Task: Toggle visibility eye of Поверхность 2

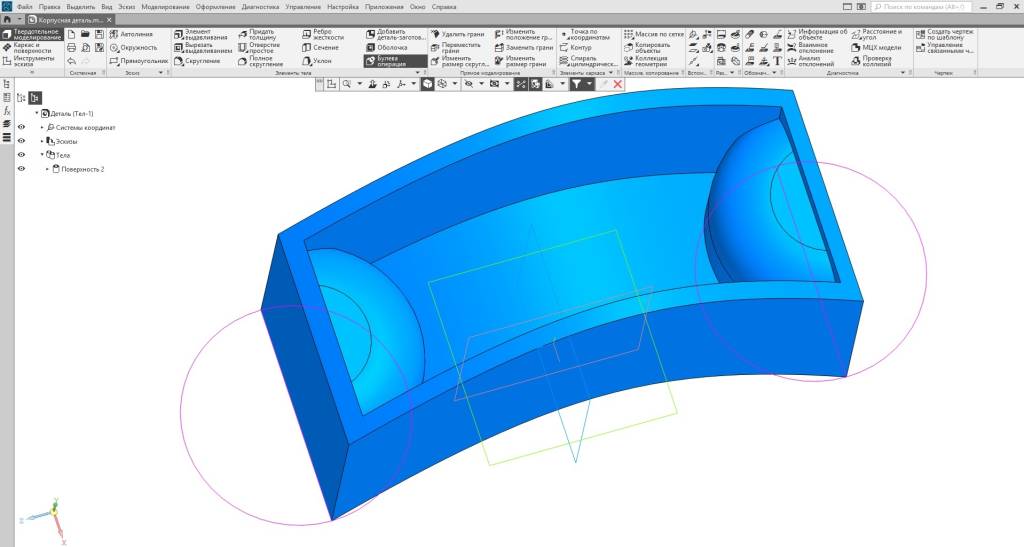Action: pos(22,169)
